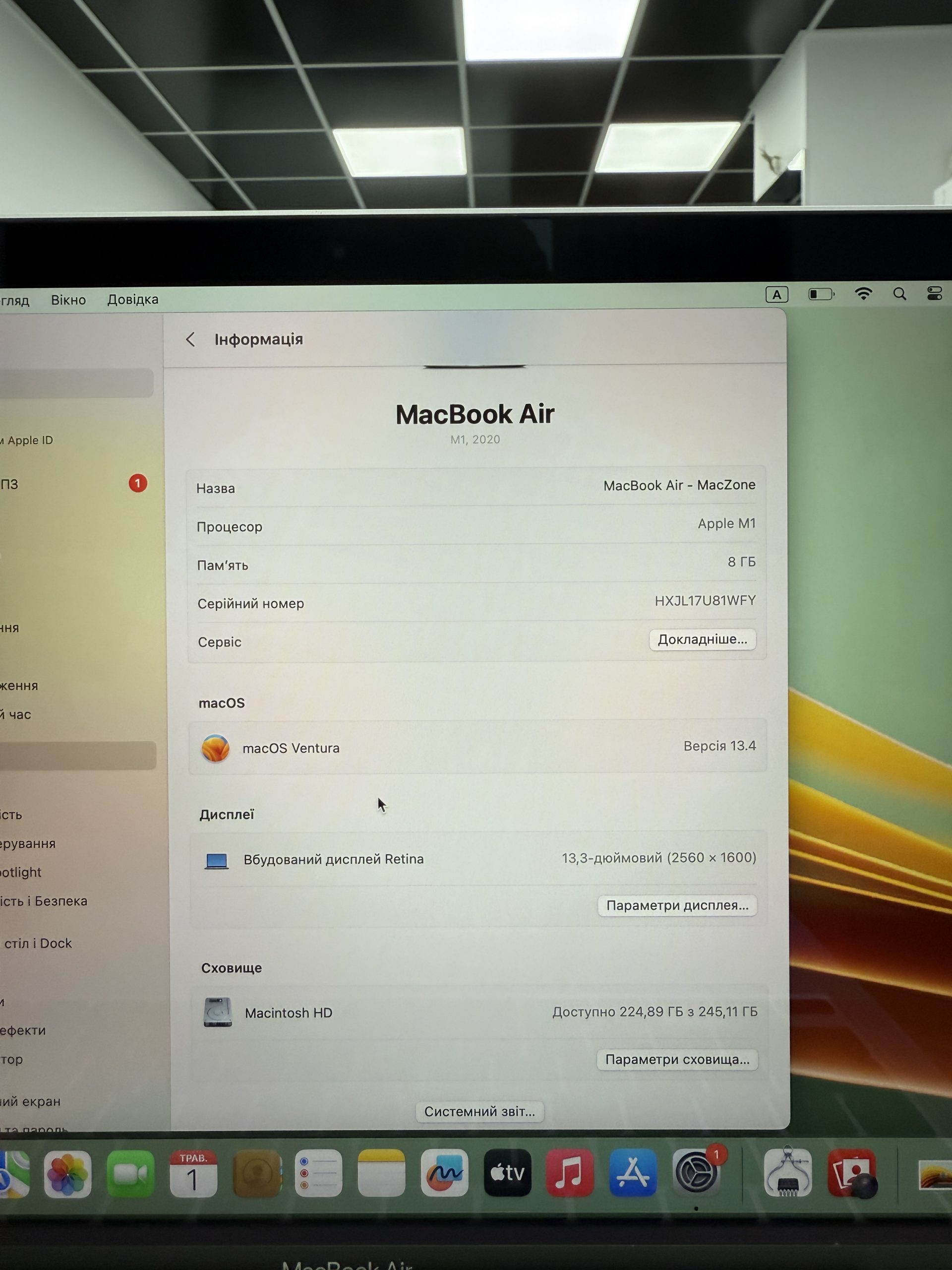This screenshot has height=1270, width=952.
Task: Open the Вікно menu
Action: (x=68, y=300)
